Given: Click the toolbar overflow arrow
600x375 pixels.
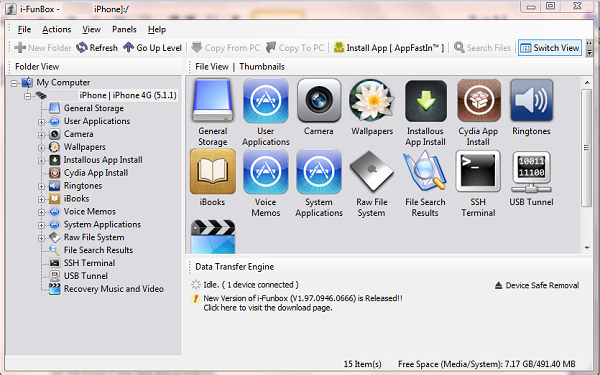Looking at the screenshot, I should tap(589, 48).
